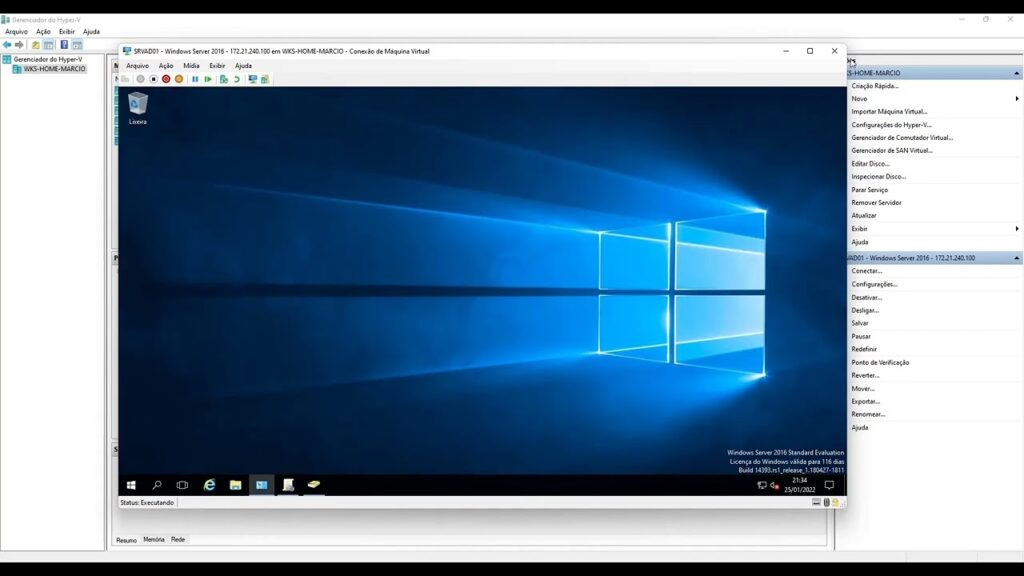
Task: Open Ajuda menu in VM connection window
Action: pyautogui.click(x=243, y=65)
